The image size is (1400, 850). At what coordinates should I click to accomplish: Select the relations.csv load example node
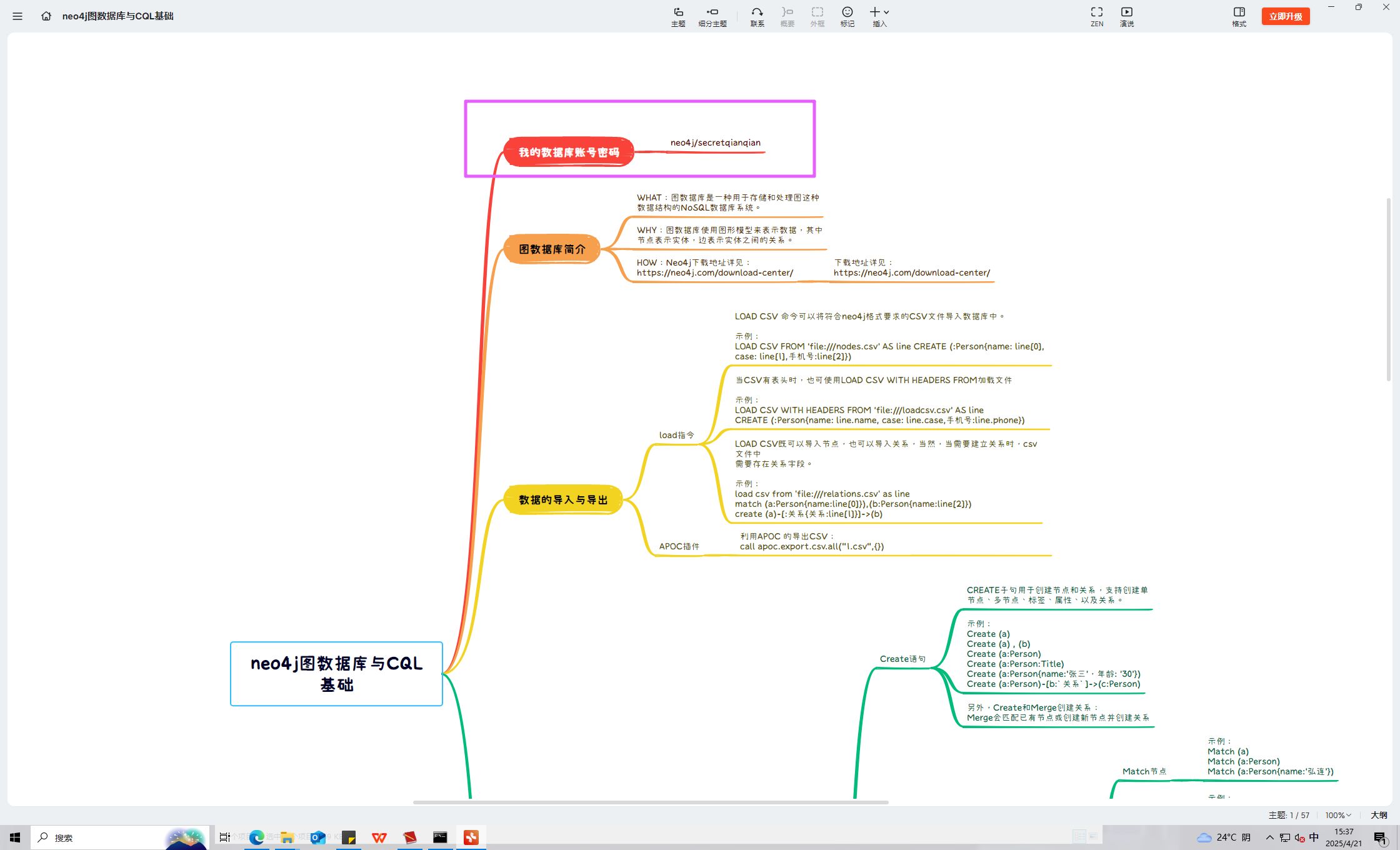tap(886, 479)
